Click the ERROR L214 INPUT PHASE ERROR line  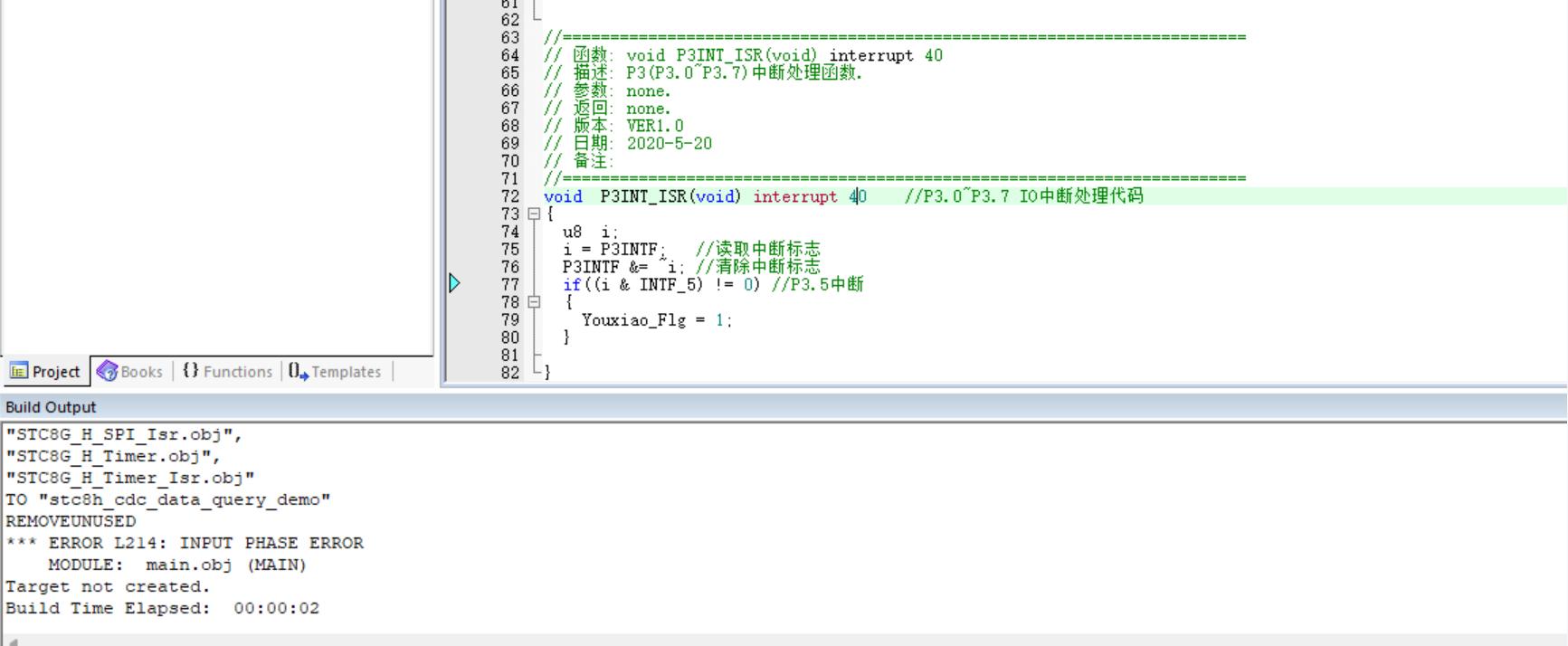pyautogui.click(x=185, y=543)
